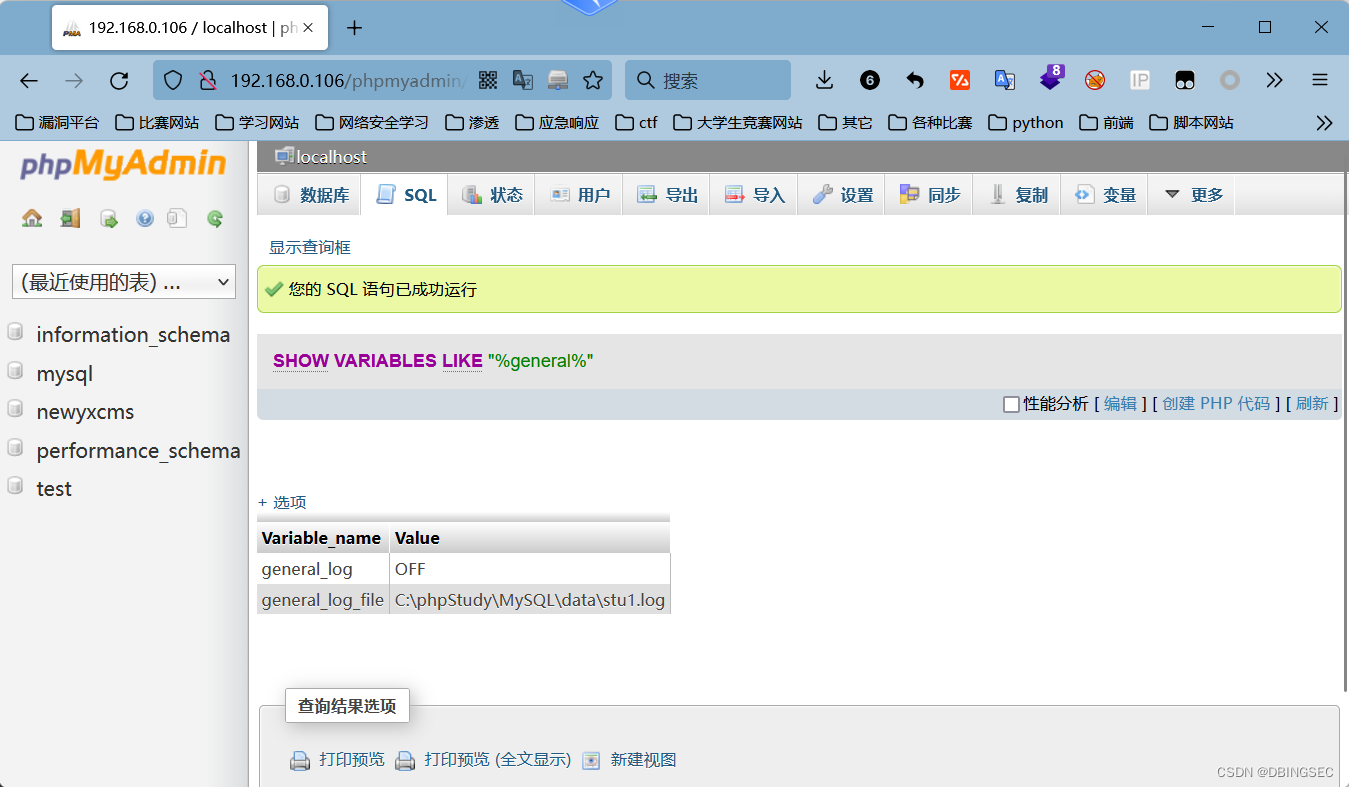Viewport: 1349px width, 787px height.
Task: Expand the + 选项 options section
Action: tap(282, 502)
